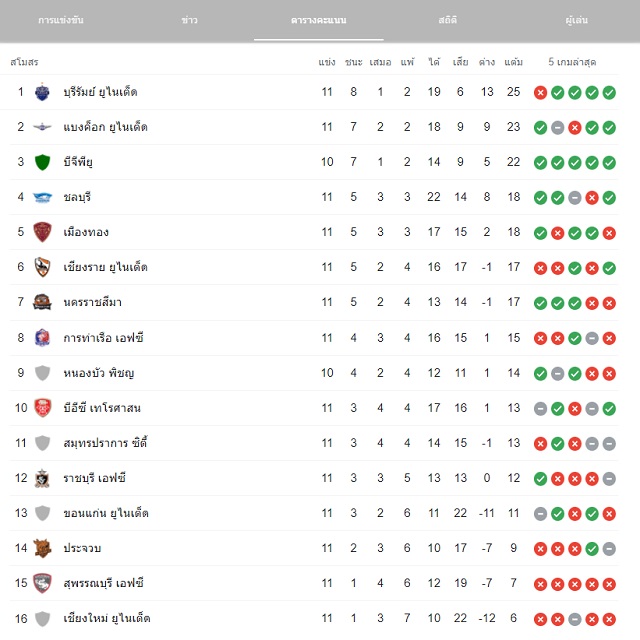Switch to the ข่าว news tab

(189, 20)
